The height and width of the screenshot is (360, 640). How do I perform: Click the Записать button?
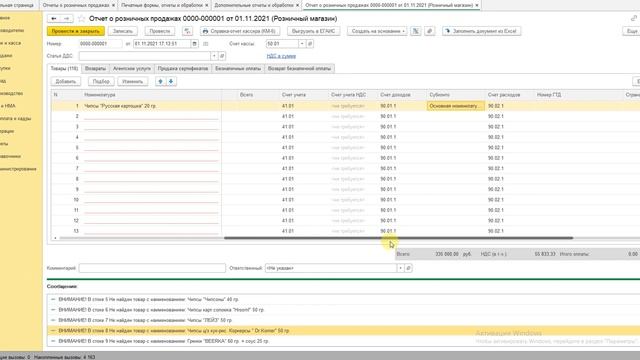123,31
